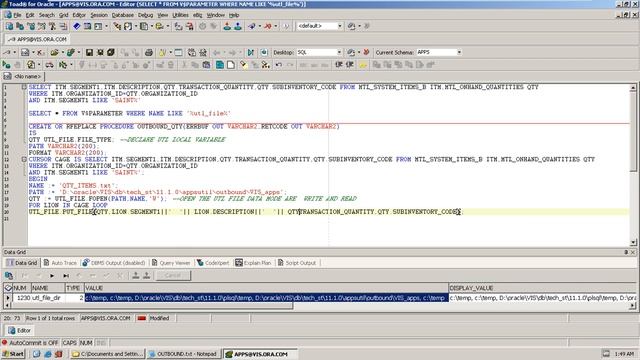Viewport: 640px width, 360px height.
Task: Click the blue document icon beside paste
Action: pos(220,65)
